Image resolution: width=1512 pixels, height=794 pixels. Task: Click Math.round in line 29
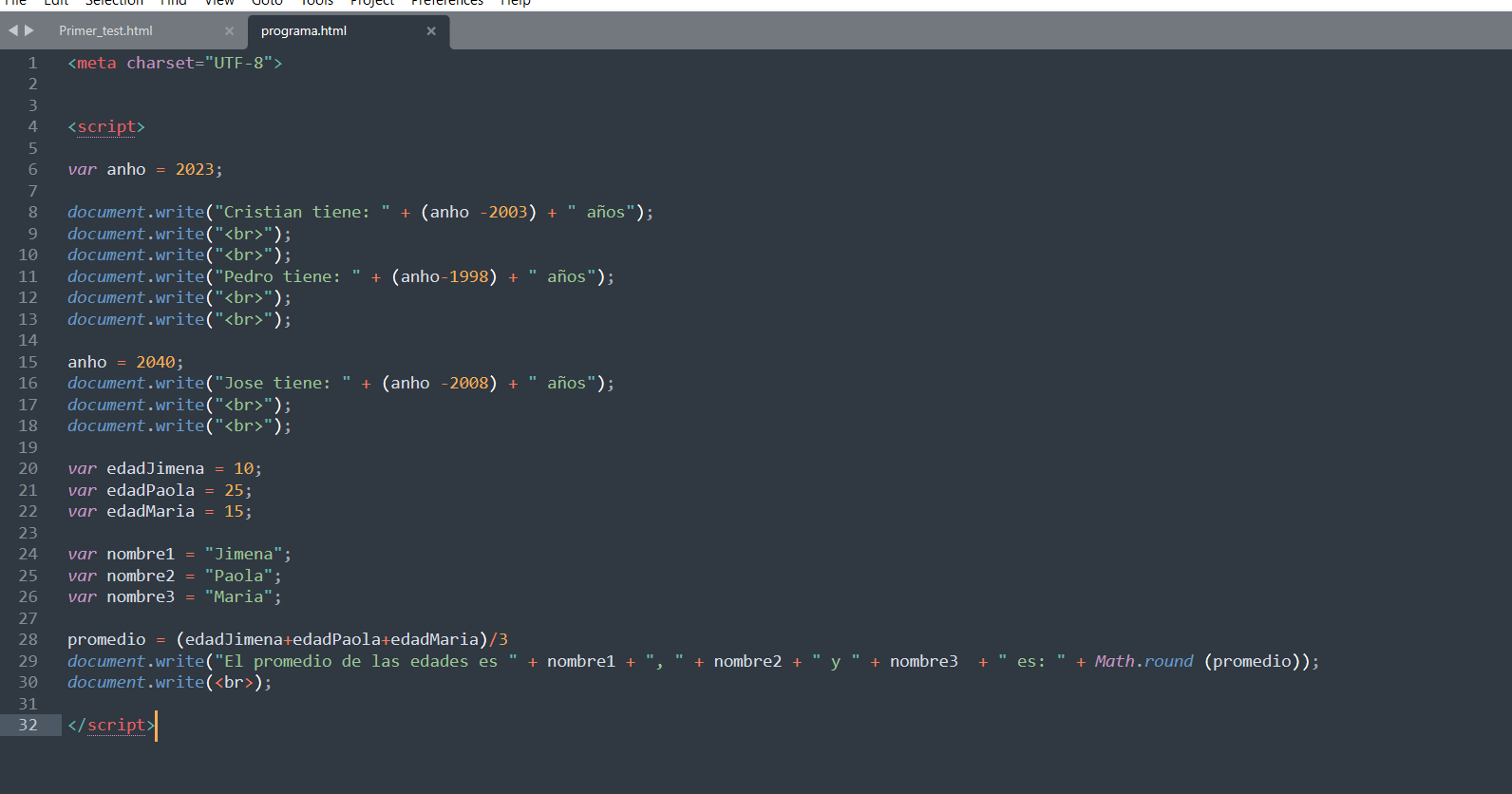[x=1143, y=662]
